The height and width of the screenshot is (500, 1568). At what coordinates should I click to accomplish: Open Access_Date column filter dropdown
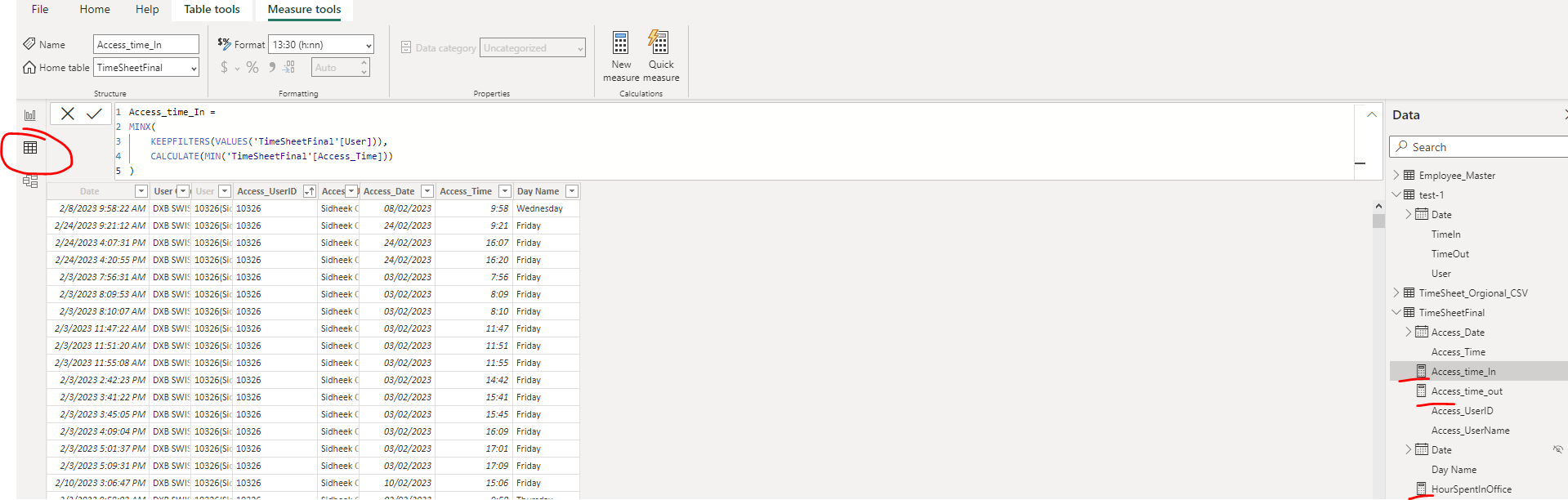(427, 191)
